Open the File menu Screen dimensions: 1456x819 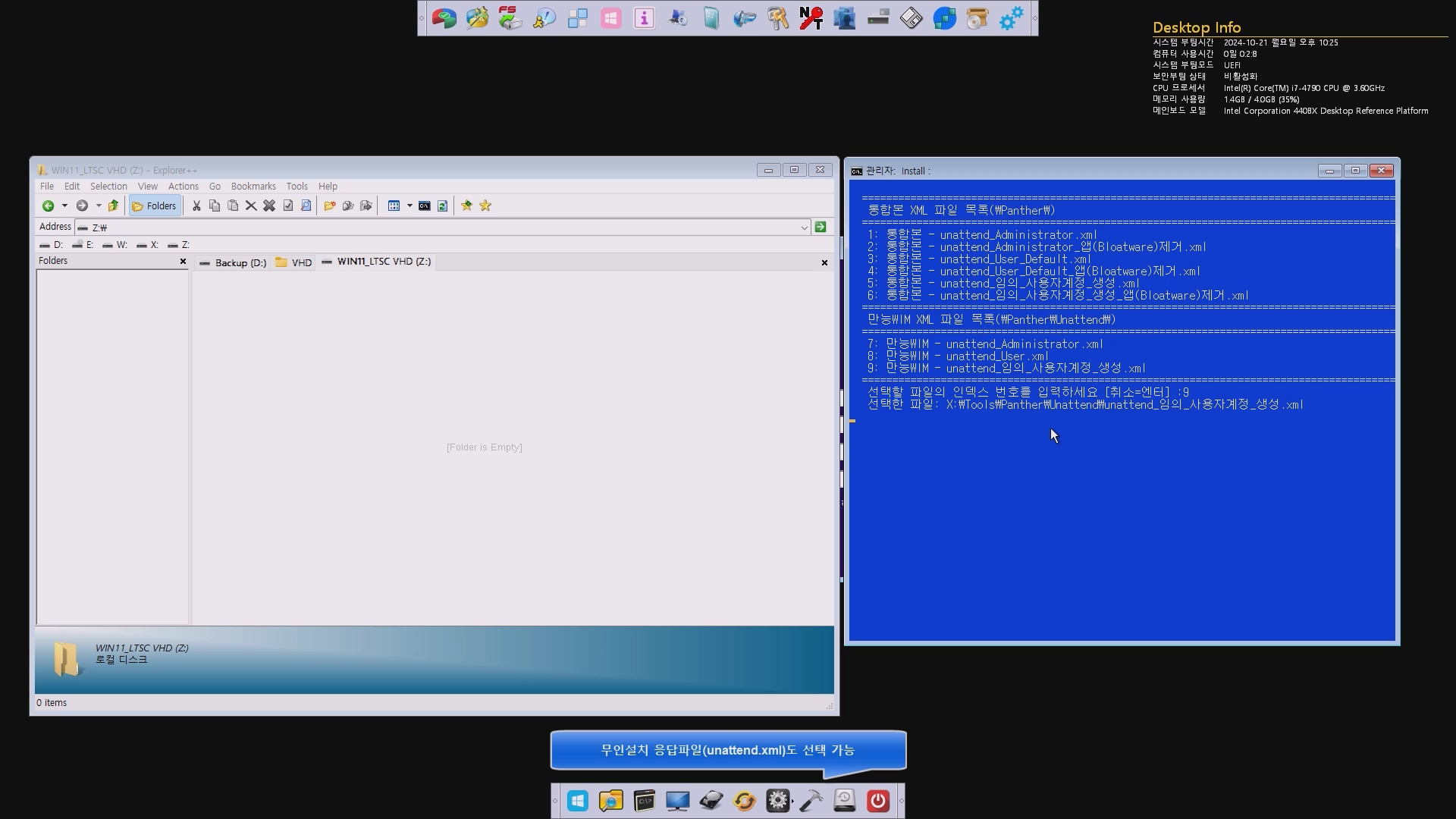pyautogui.click(x=47, y=187)
